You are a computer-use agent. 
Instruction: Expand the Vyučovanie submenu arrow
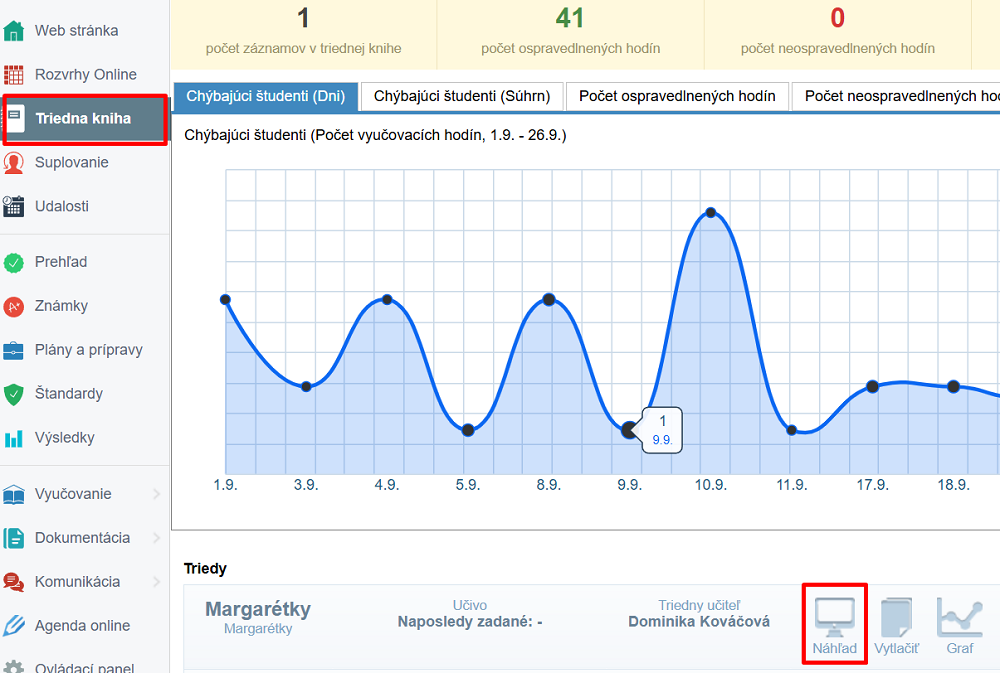[156, 494]
